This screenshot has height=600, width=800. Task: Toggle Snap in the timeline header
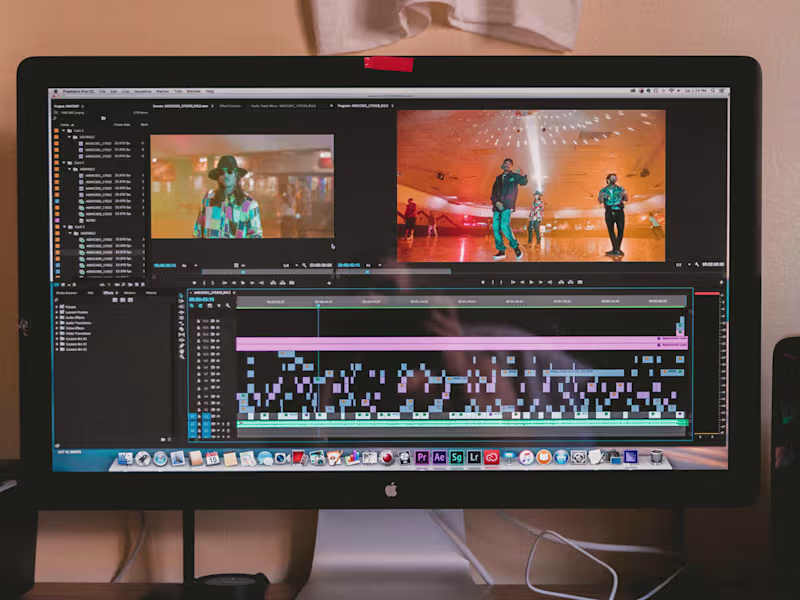pyautogui.click(x=201, y=306)
